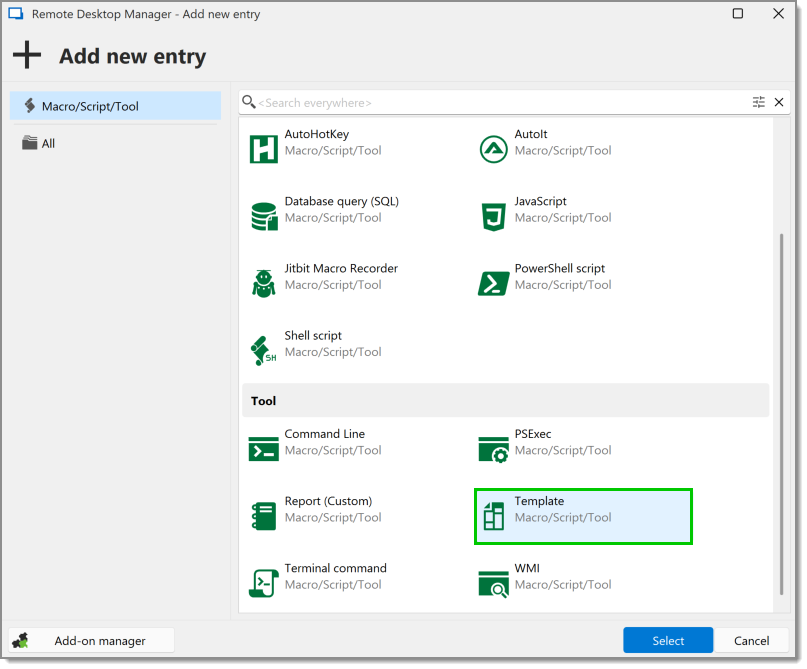Pick the Database query (SQL) icon
Image resolution: width=807 pixels, height=669 pixels.
coord(264,216)
